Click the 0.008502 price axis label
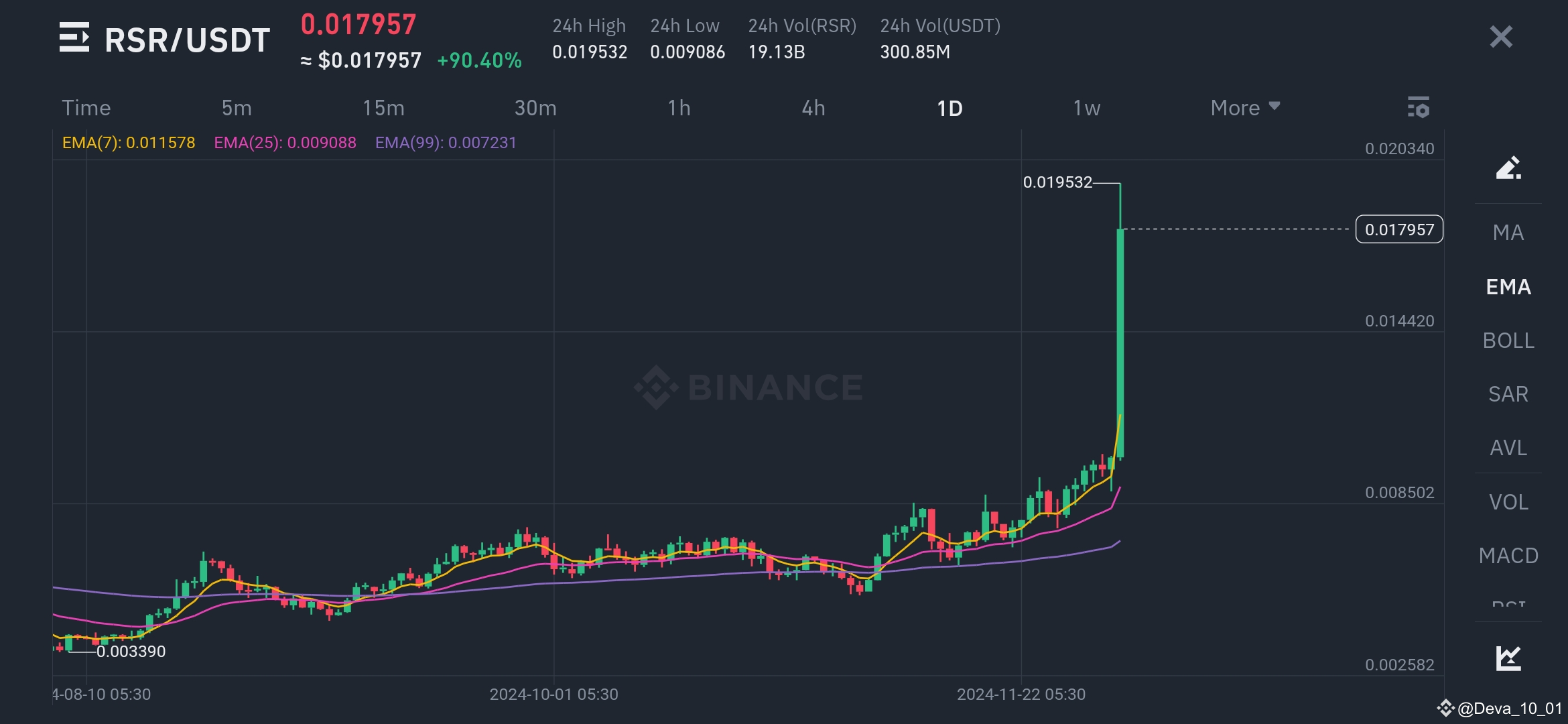 click(1400, 493)
